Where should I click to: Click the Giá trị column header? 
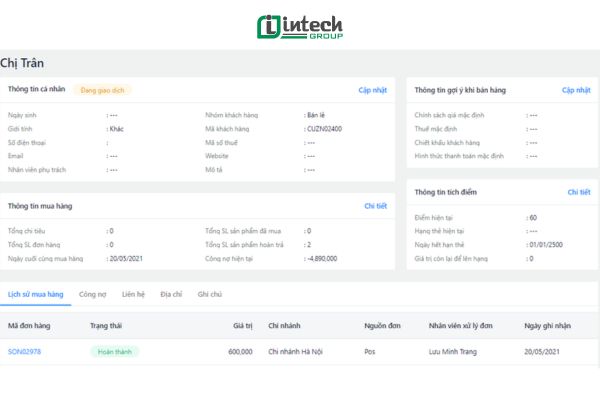242,325
